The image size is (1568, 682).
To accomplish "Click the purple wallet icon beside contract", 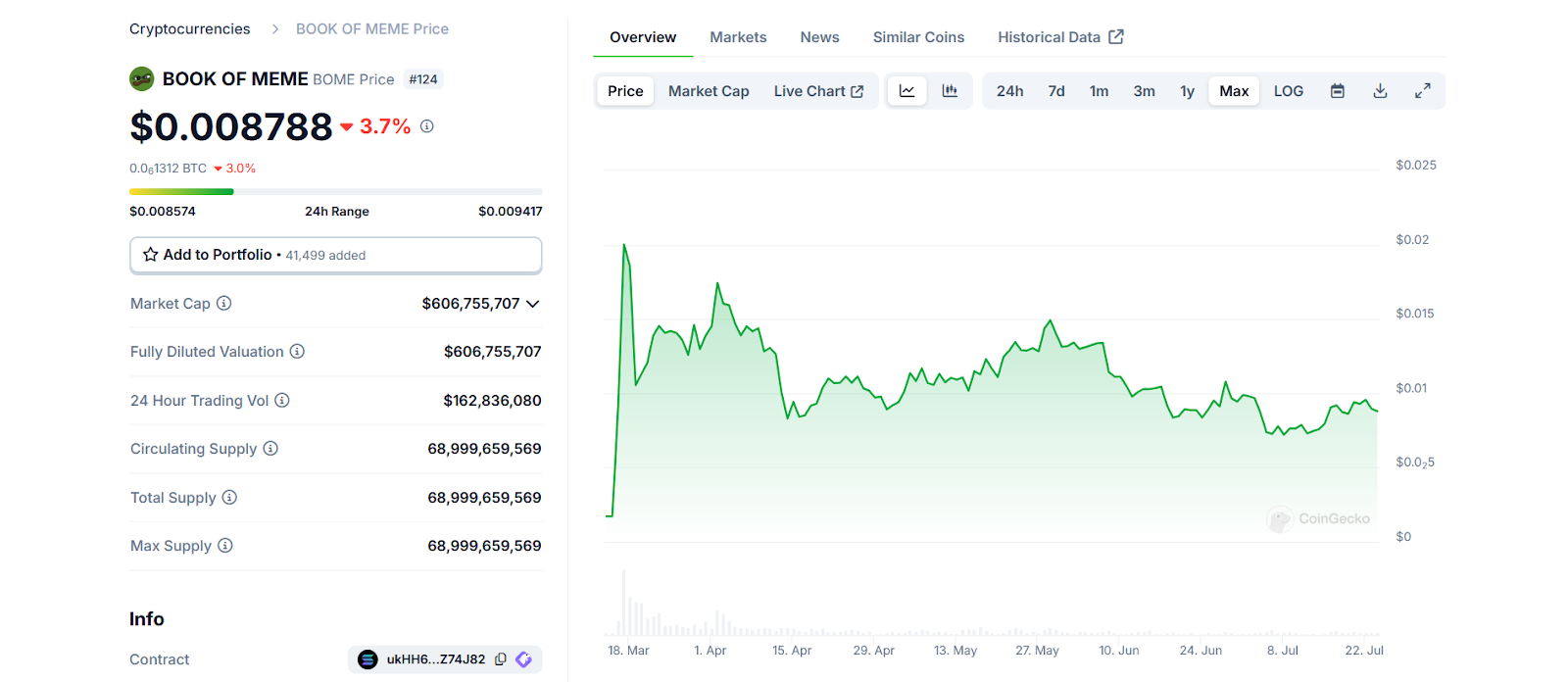I will click(524, 659).
